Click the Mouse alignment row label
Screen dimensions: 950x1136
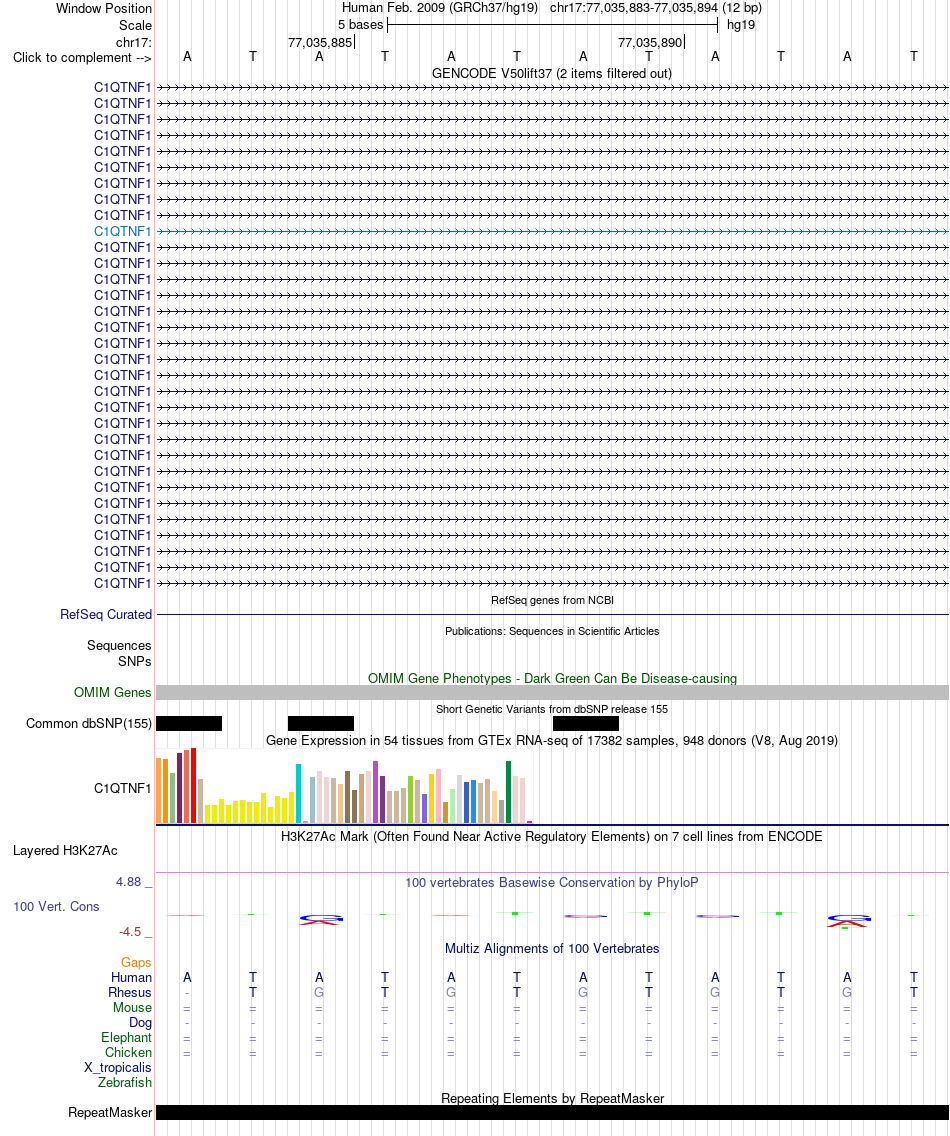(x=133, y=1008)
